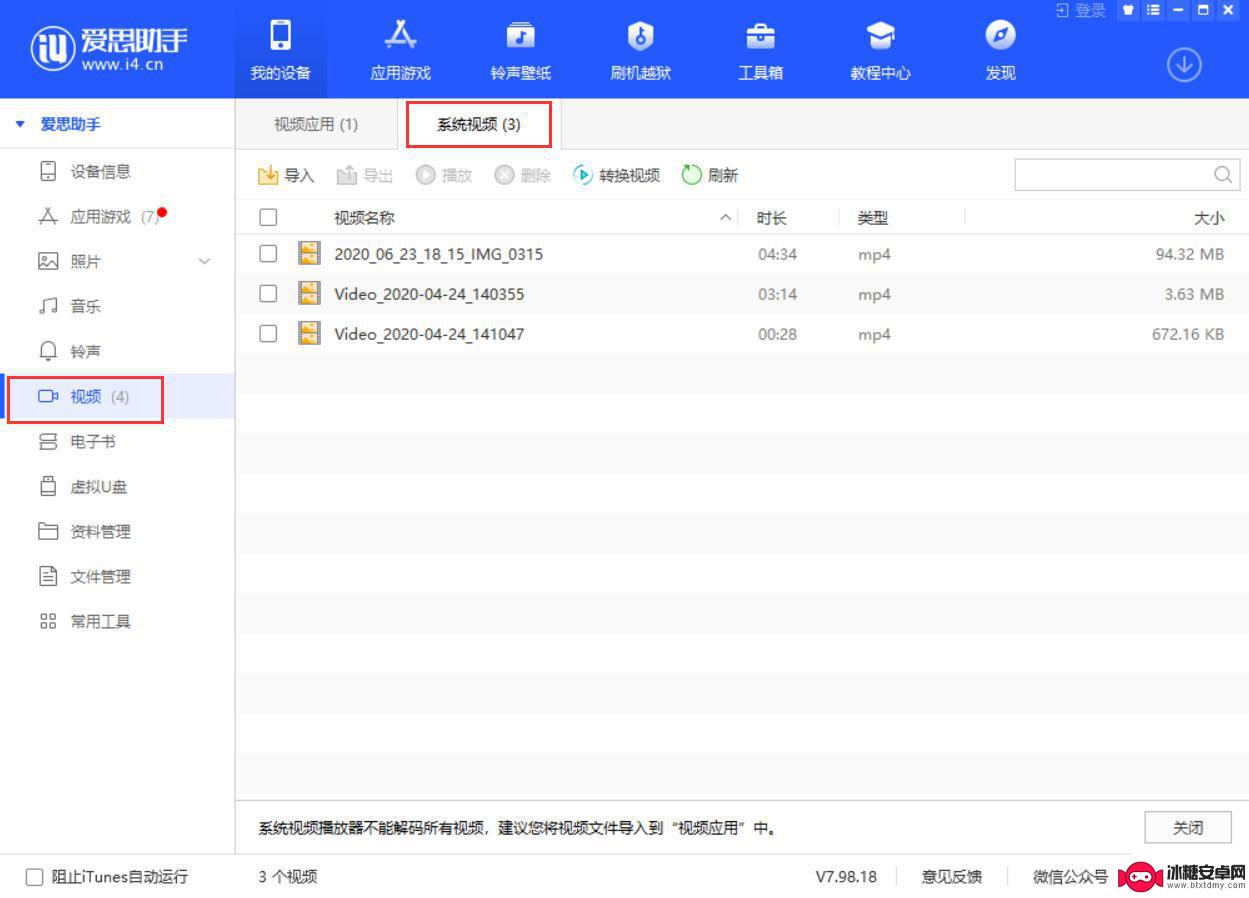The width and height of the screenshot is (1249, 898).
Task: Enable 阻止iTunes自动运行 checkbox
Action: click(35, 877)
